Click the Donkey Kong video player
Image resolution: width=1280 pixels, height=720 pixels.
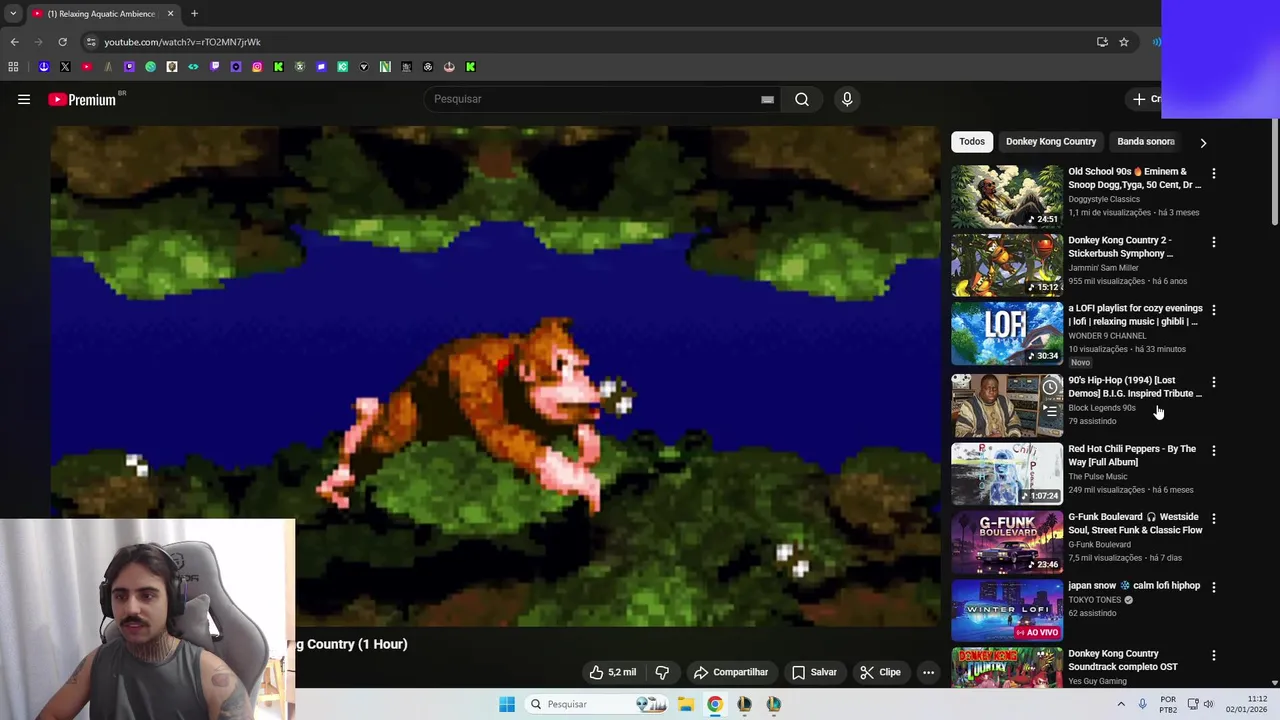[495, 376]
